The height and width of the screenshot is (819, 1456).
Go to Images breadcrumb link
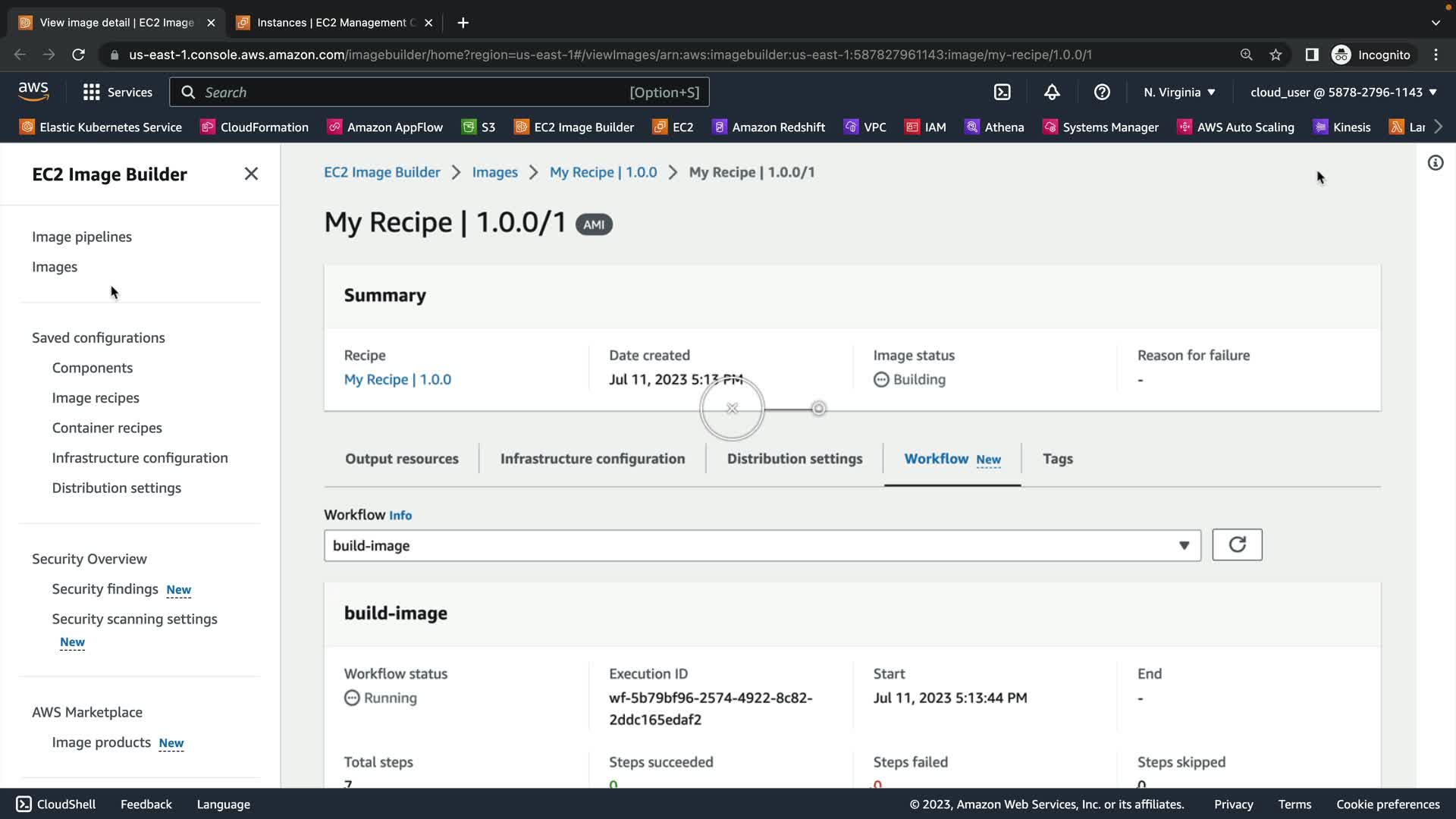[x=494, y=172]
